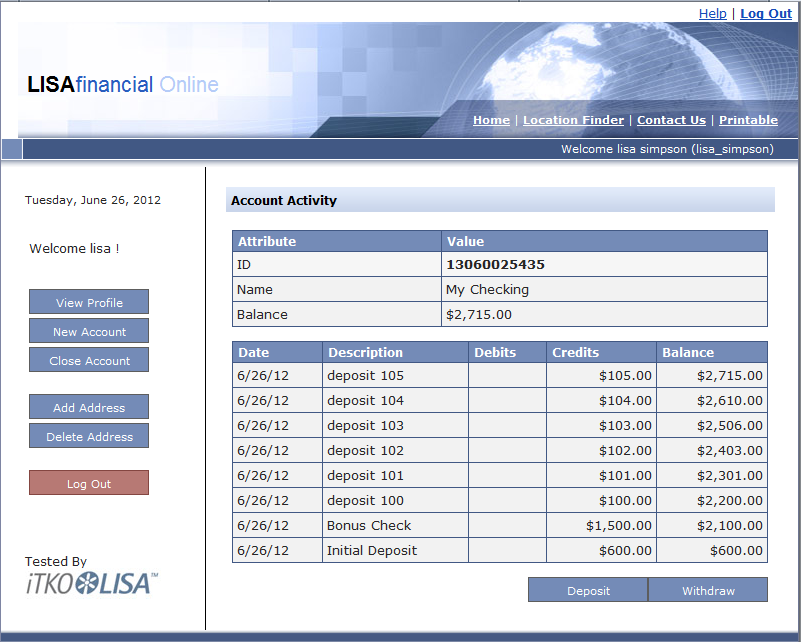Viewport: 801px width, 642px height.
Task: Log Out using the red sidebar button
Action: click(x=88, y=482)
